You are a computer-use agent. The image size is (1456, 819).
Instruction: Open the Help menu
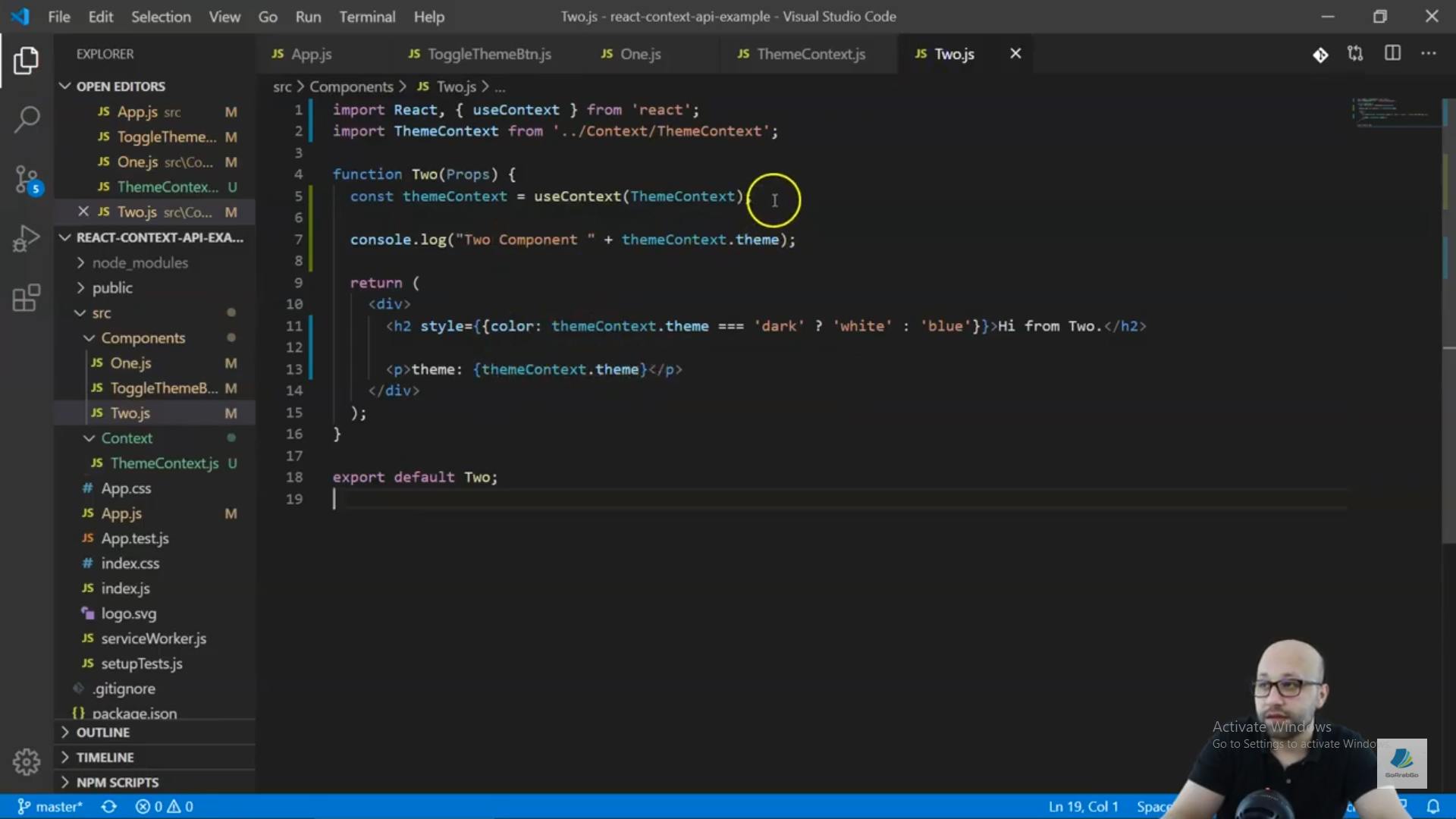click(x=428, y=17)
